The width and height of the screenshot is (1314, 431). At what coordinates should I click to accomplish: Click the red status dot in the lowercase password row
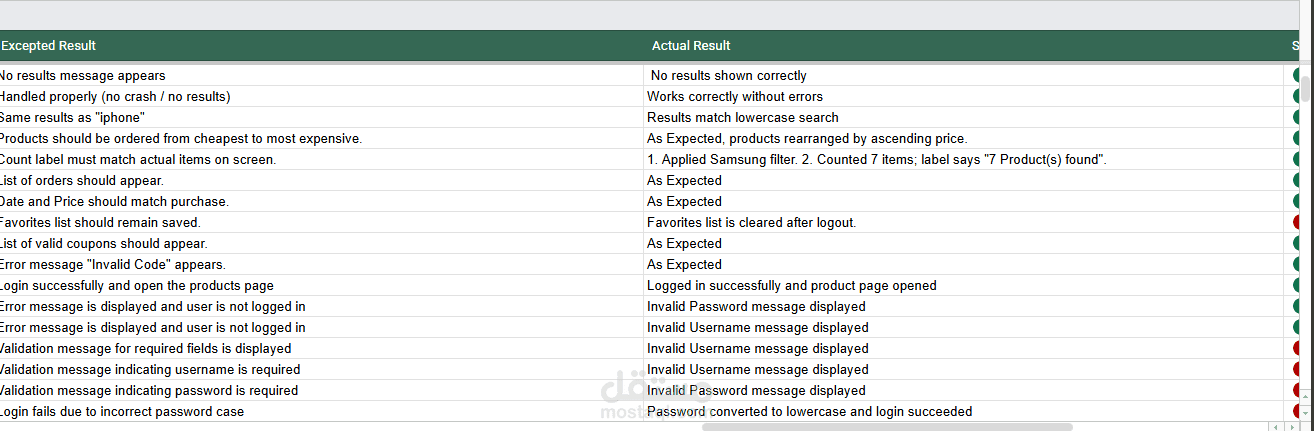coord(1297,411)
